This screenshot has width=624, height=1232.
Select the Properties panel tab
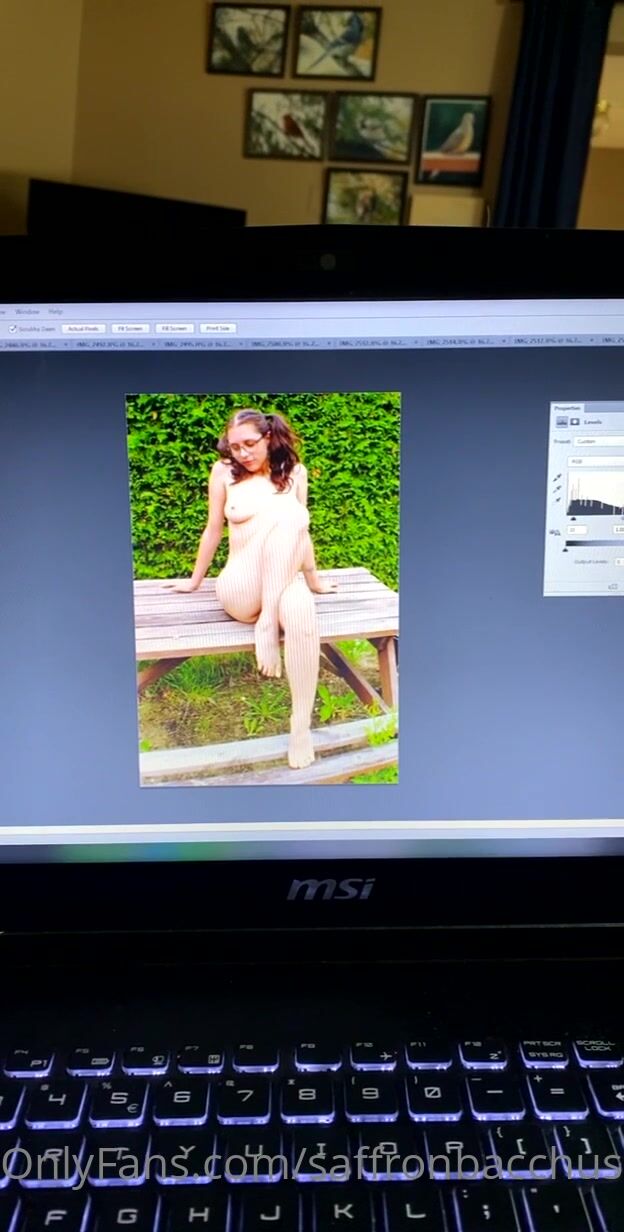[x=568, y=407]
